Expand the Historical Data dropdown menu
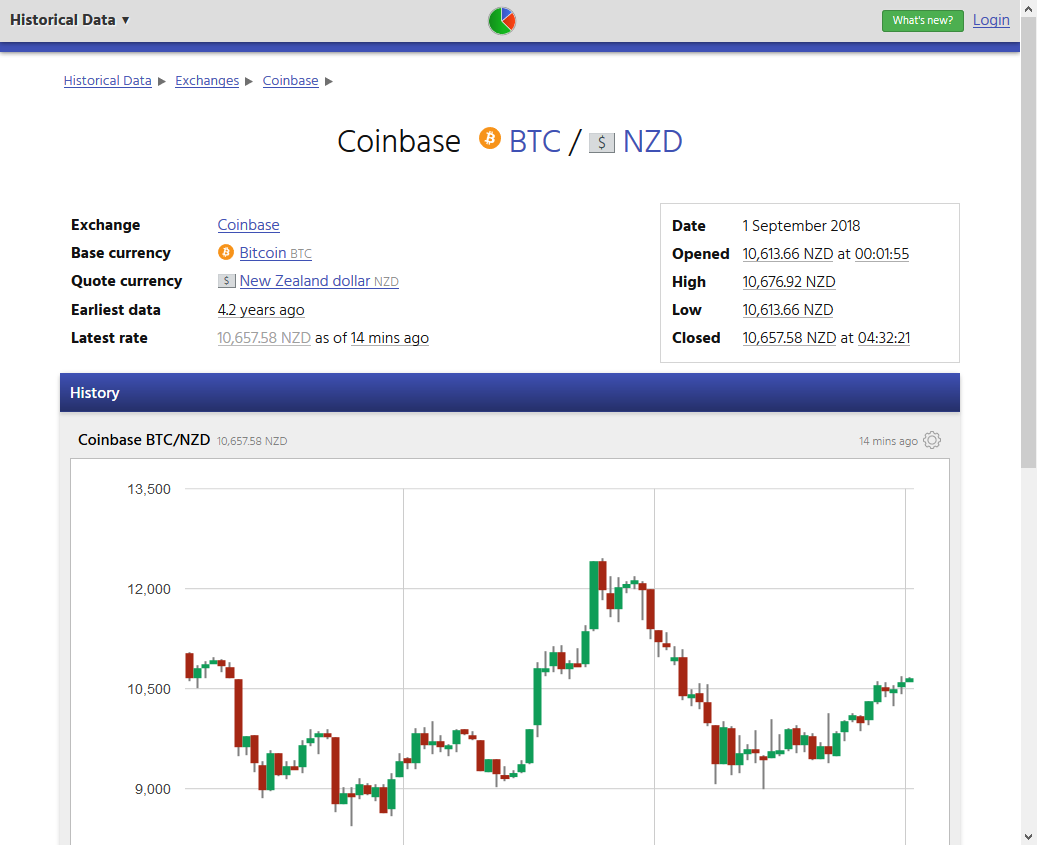The width and height of the screenshot is (1037, 845). tap(70, 20)
